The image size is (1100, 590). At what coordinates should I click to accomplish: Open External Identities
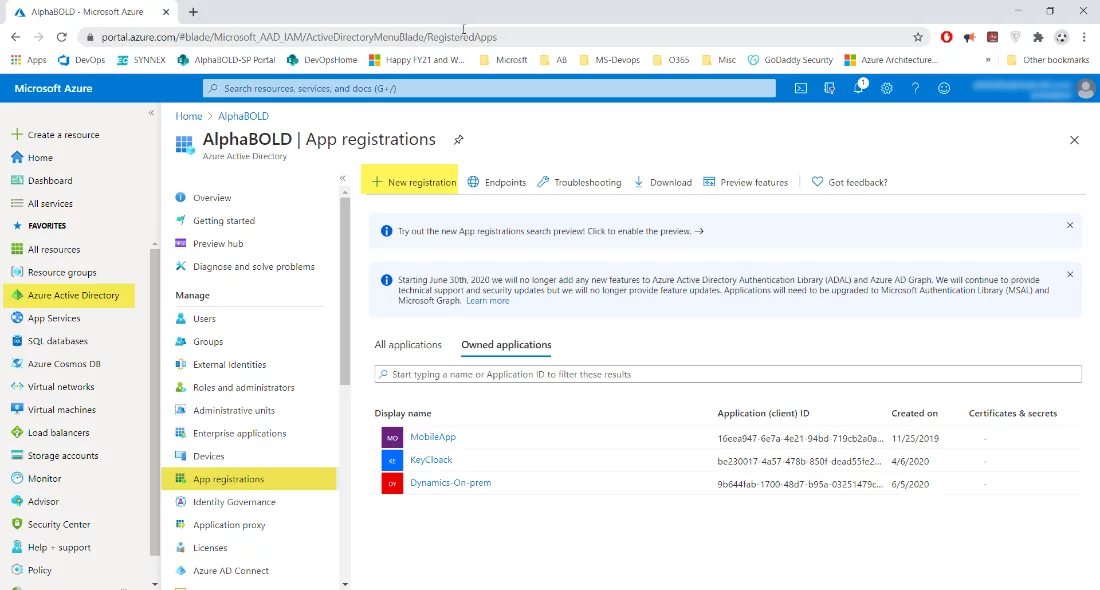[x=229, y=365]
